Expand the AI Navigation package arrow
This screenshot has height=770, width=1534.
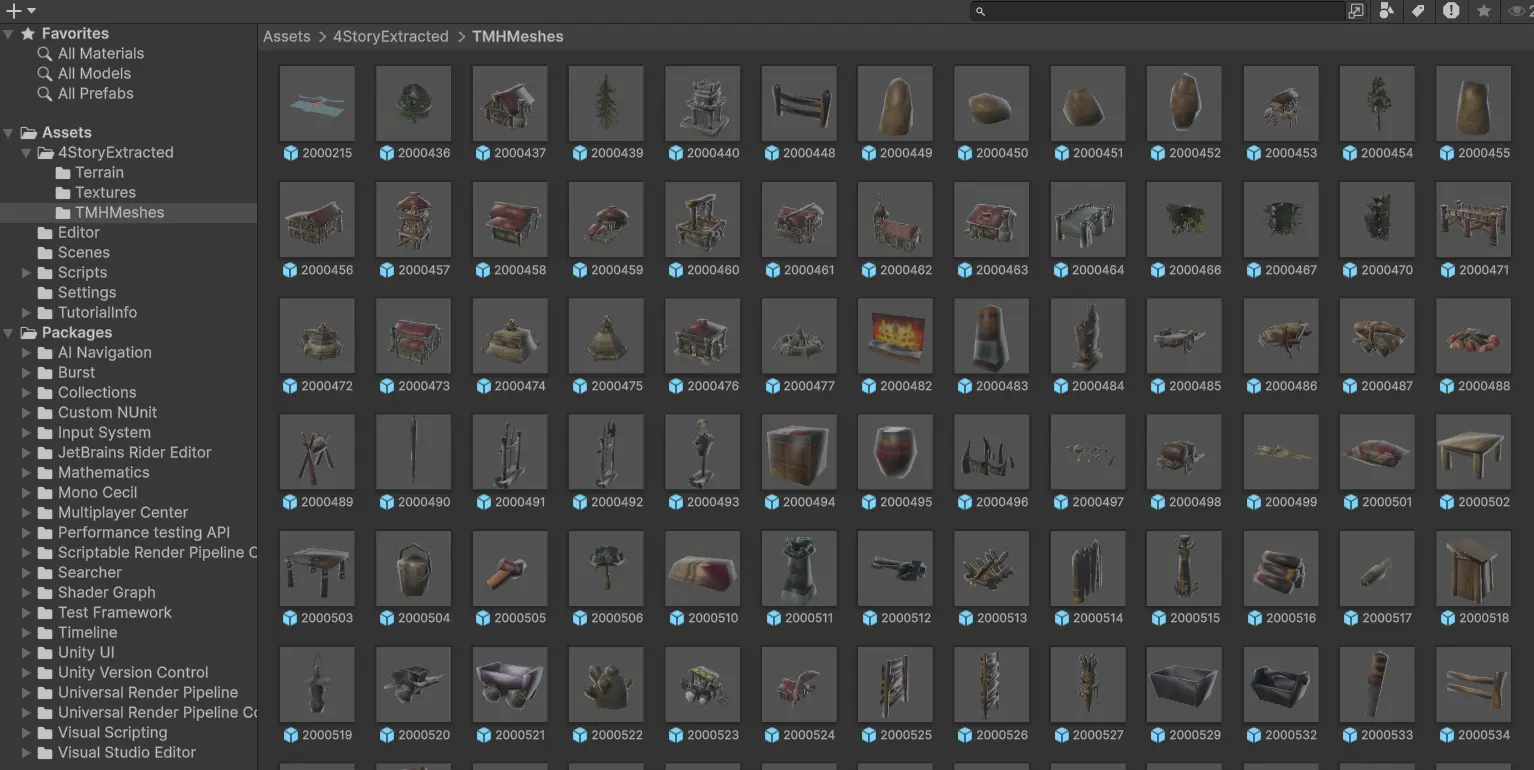coord(27,353)
